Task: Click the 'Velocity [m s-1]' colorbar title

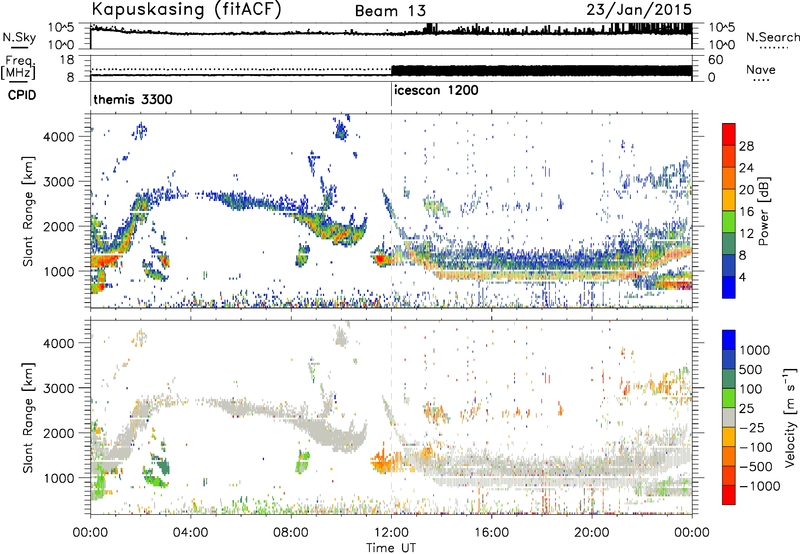Action: pyautogui.click(x=790, y=416)
